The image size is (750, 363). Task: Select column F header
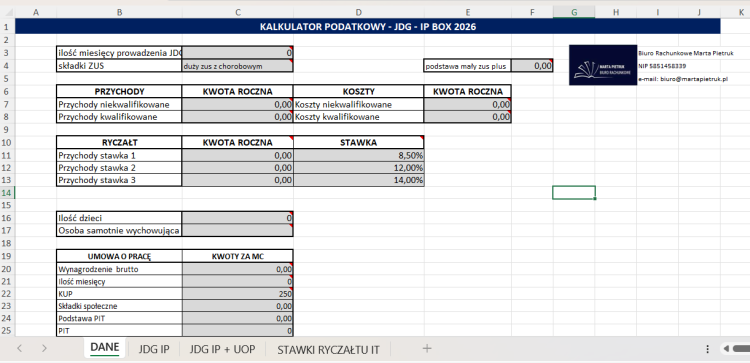click(532, 12)
